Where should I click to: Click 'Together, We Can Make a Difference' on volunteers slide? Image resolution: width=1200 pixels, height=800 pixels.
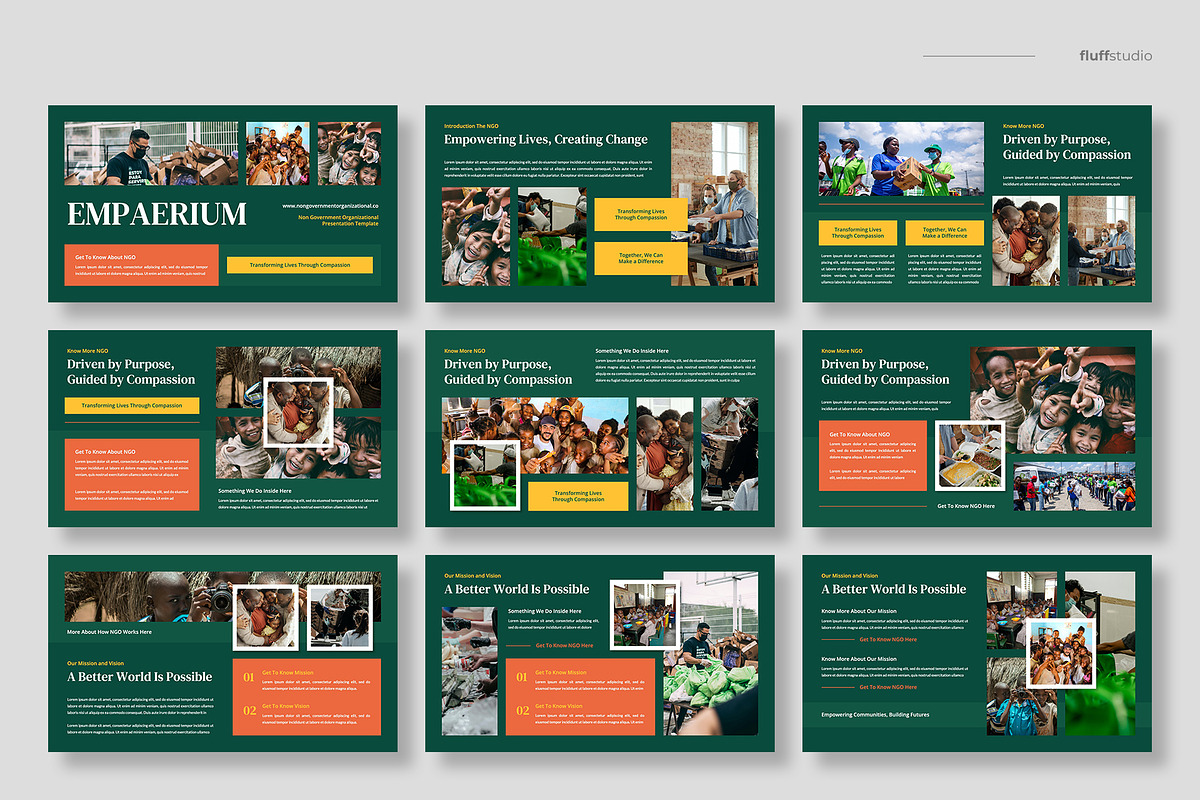945,233
